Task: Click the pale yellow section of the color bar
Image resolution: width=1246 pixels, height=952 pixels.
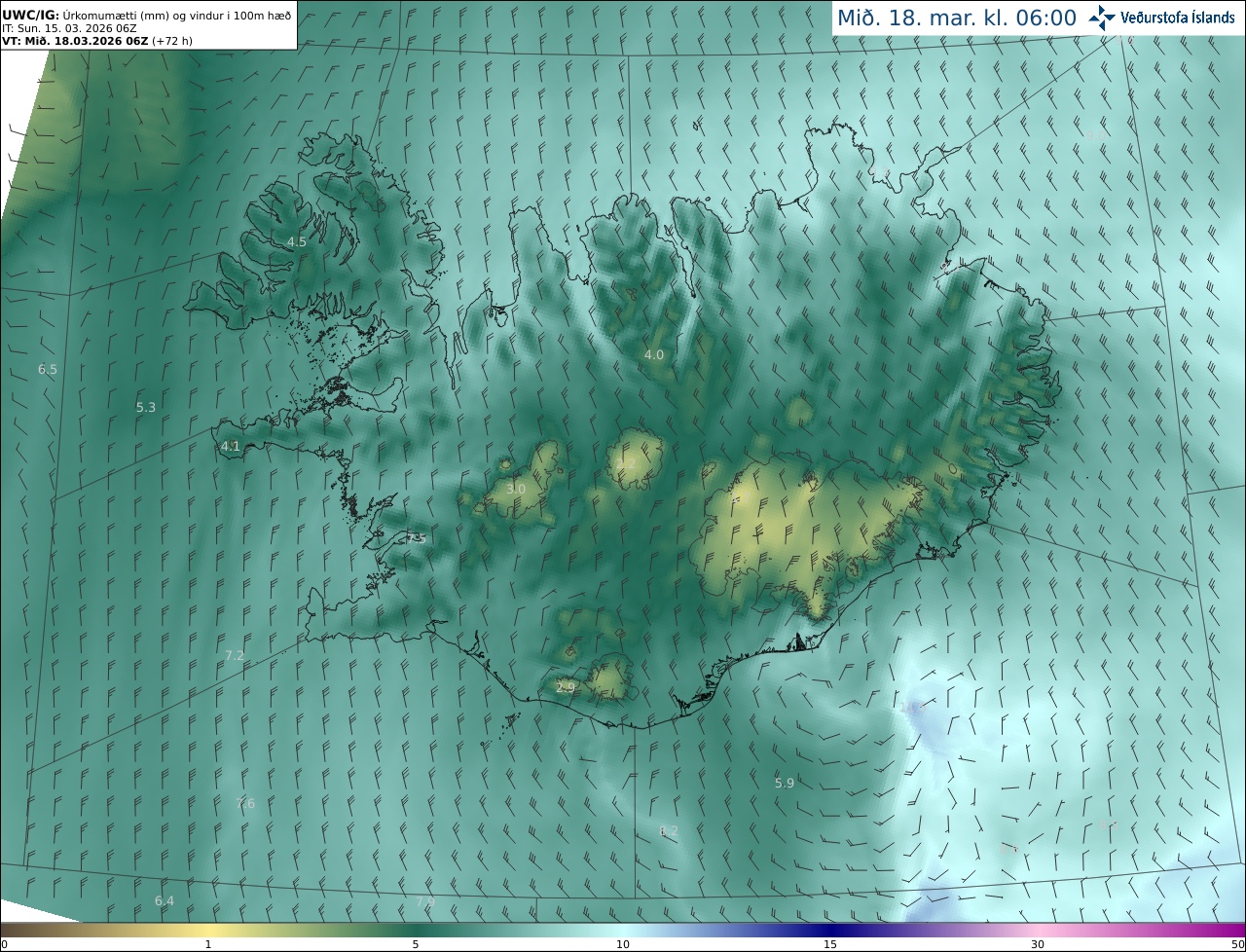Action: (208, 930)
